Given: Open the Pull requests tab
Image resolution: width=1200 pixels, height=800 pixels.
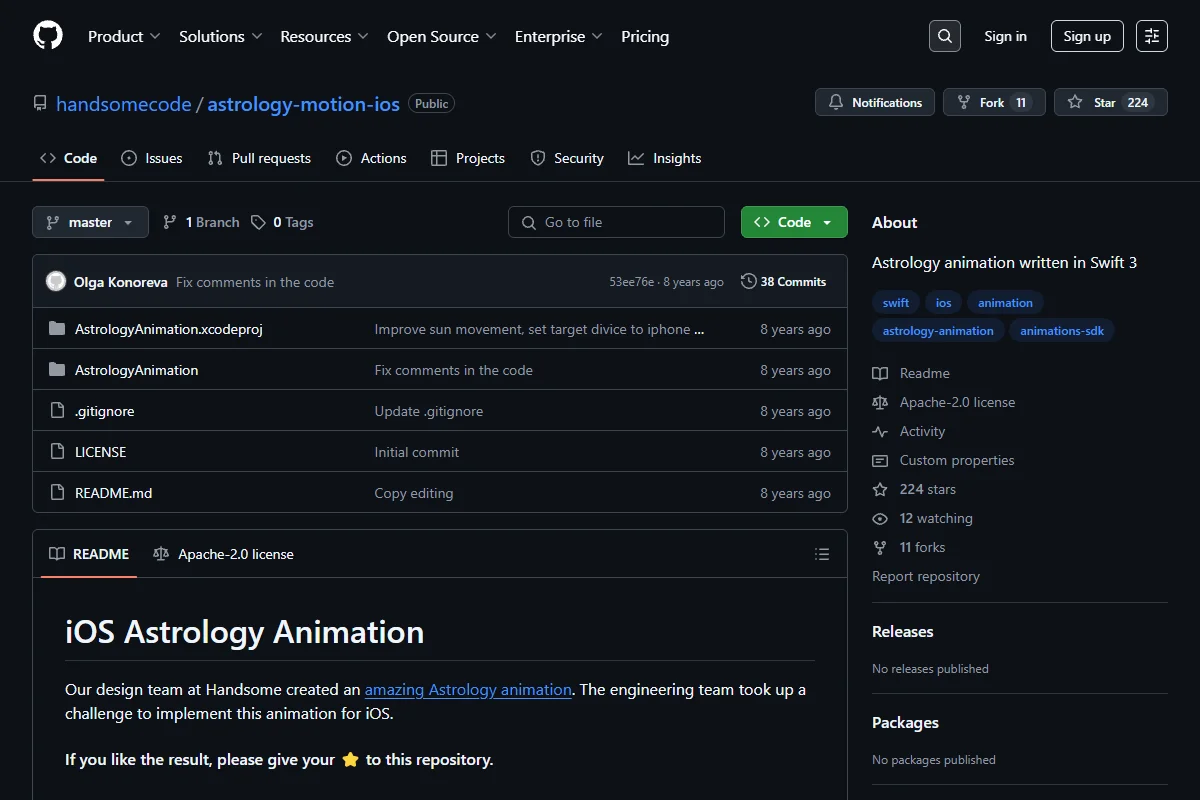Looking at the screenshot, I should click(x=259, y=158).
